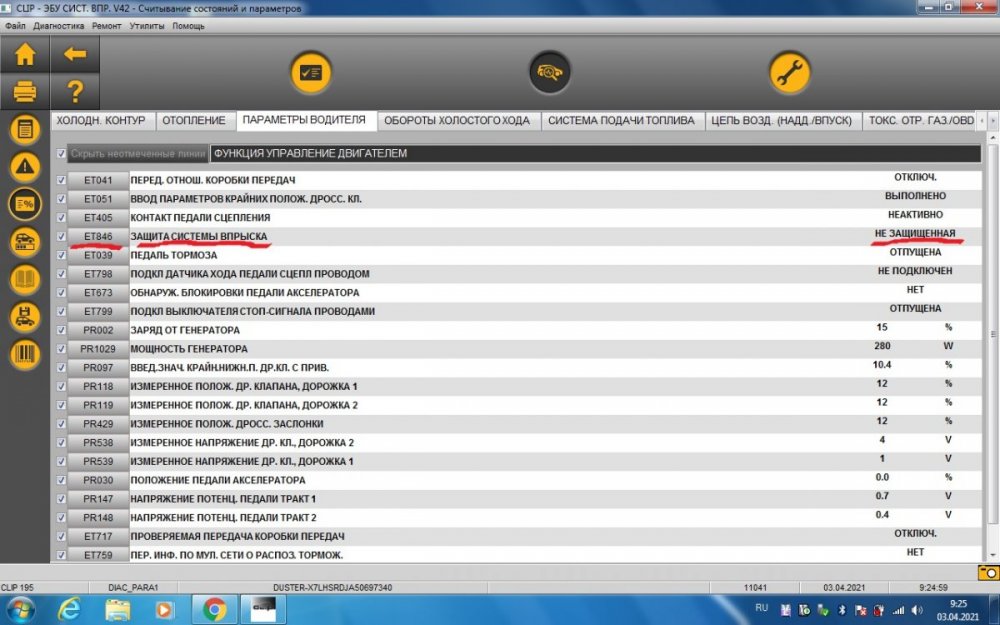Open the barcode sidebar icon
Screen dimensions: 1000x625
point(25,355)
